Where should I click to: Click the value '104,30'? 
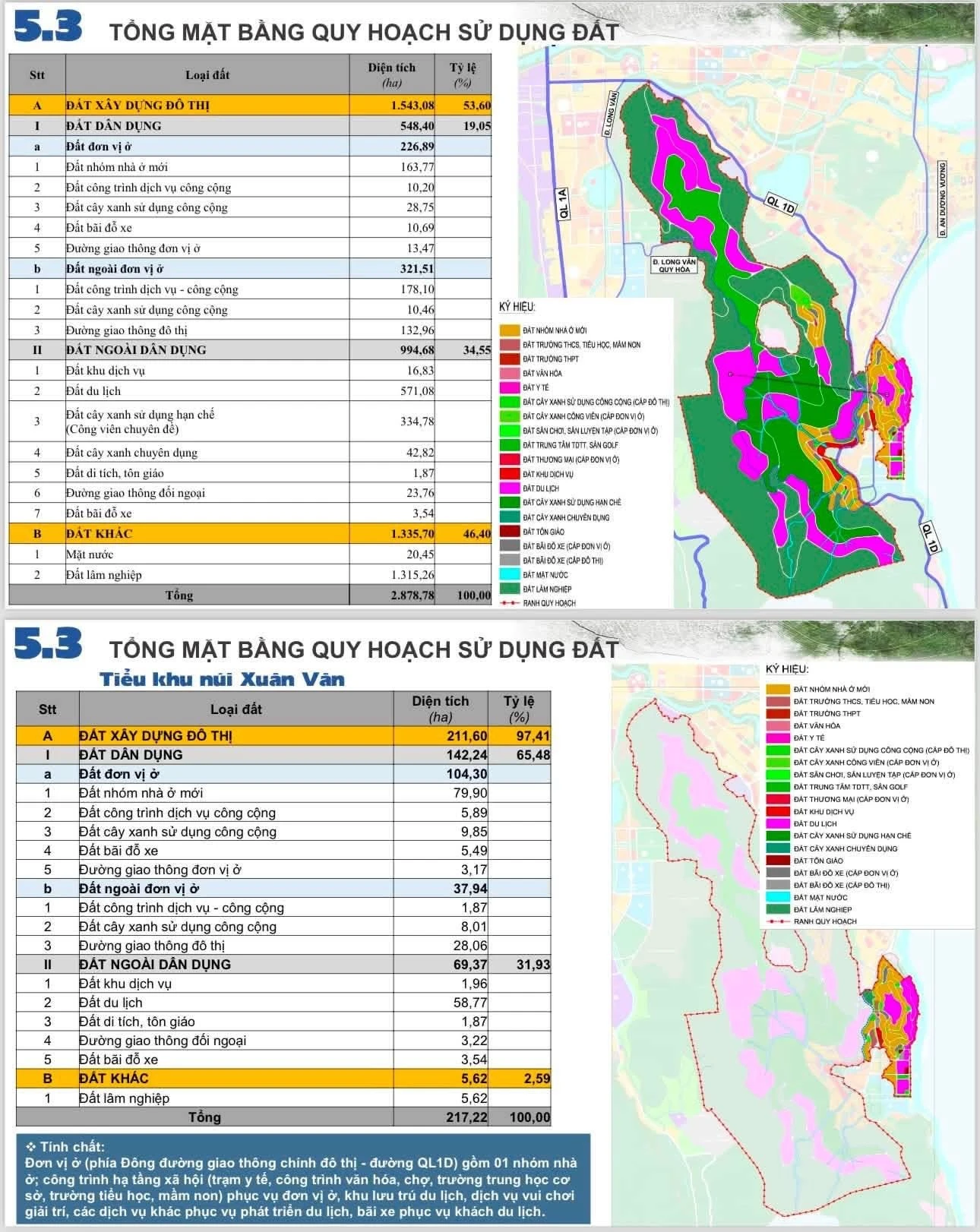pyautogui.click(x=467, y=774)
